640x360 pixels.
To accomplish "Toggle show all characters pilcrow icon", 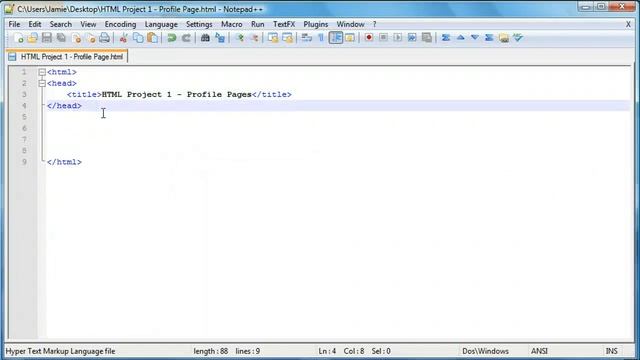I will [321, 38].
